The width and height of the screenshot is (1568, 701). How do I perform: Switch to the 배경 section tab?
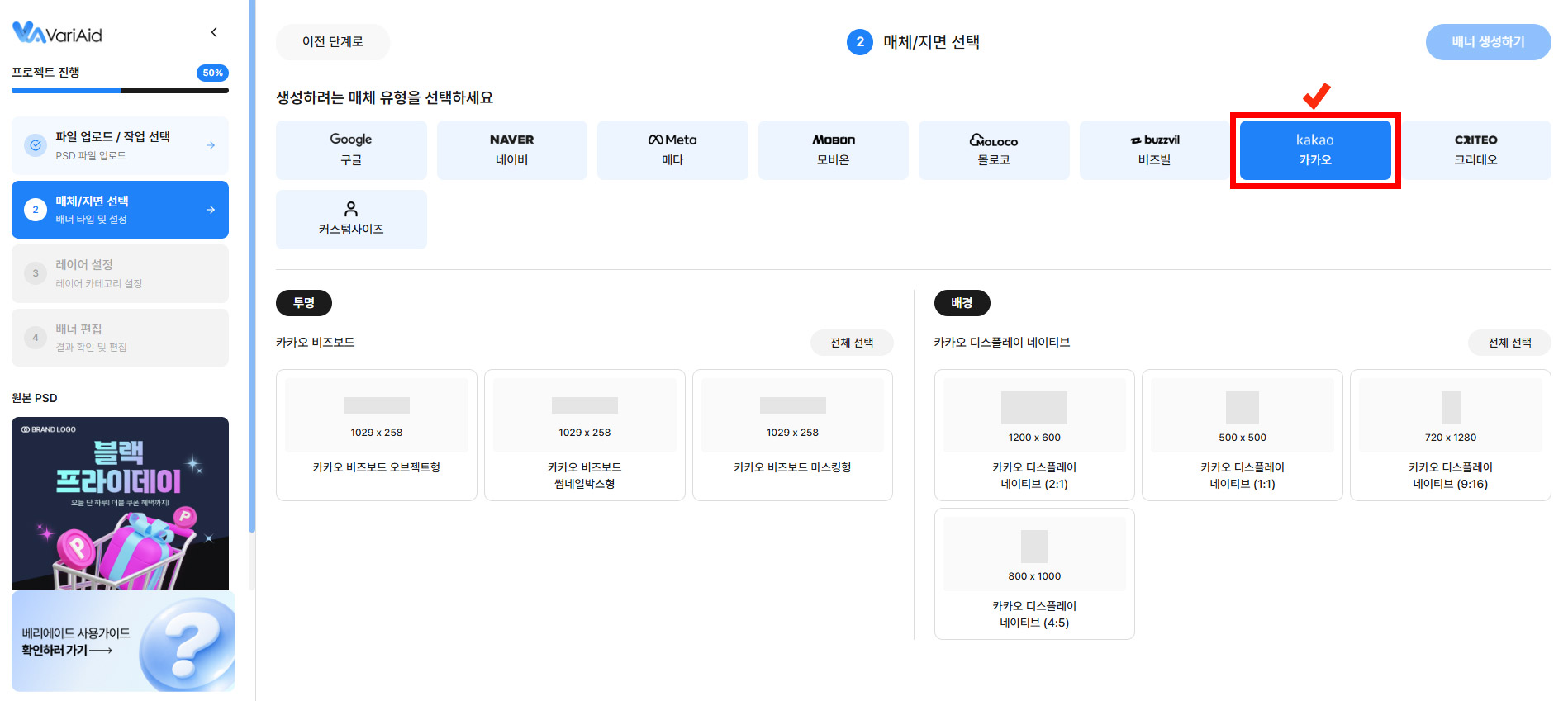pos(962,303)
